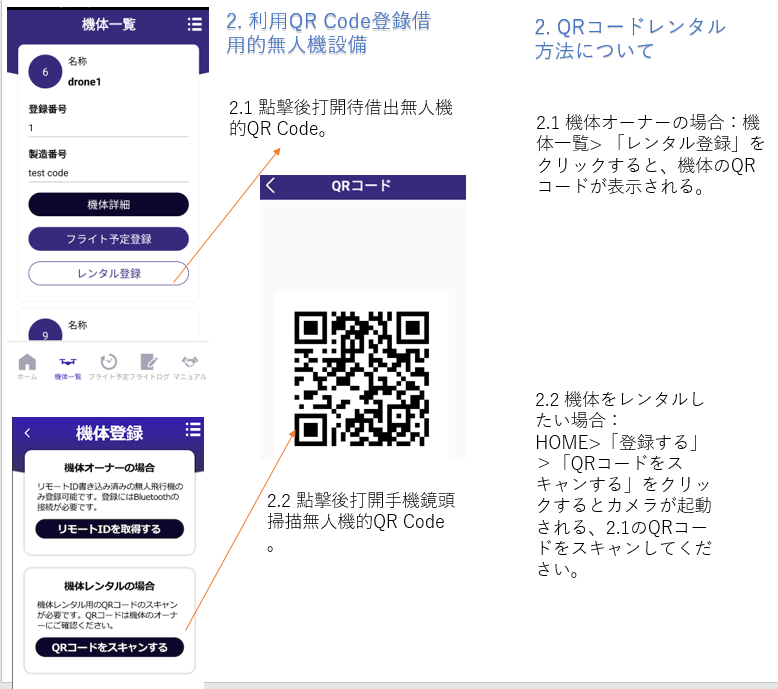Viewport: 778px width, 689px height.
Task: Open the フライトログ notepad icon tab
Action: pos(149,367)
